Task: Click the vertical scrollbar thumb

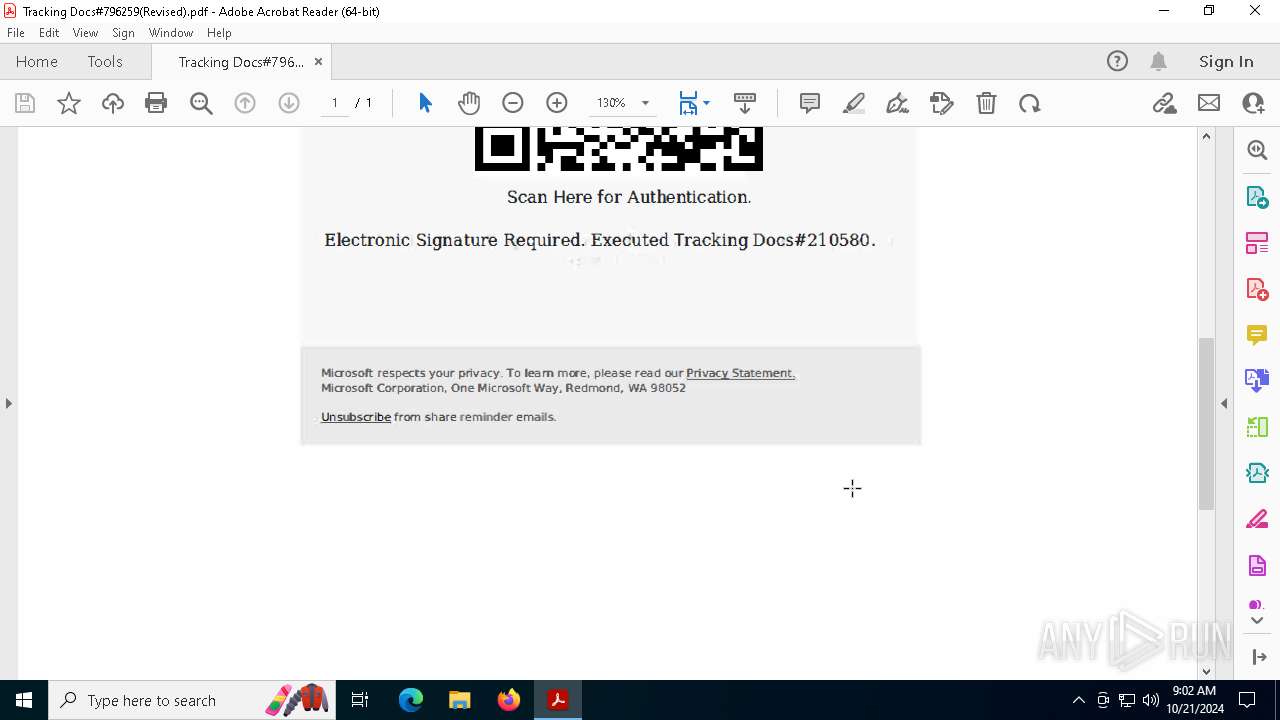Action: tap(1206, 424)
